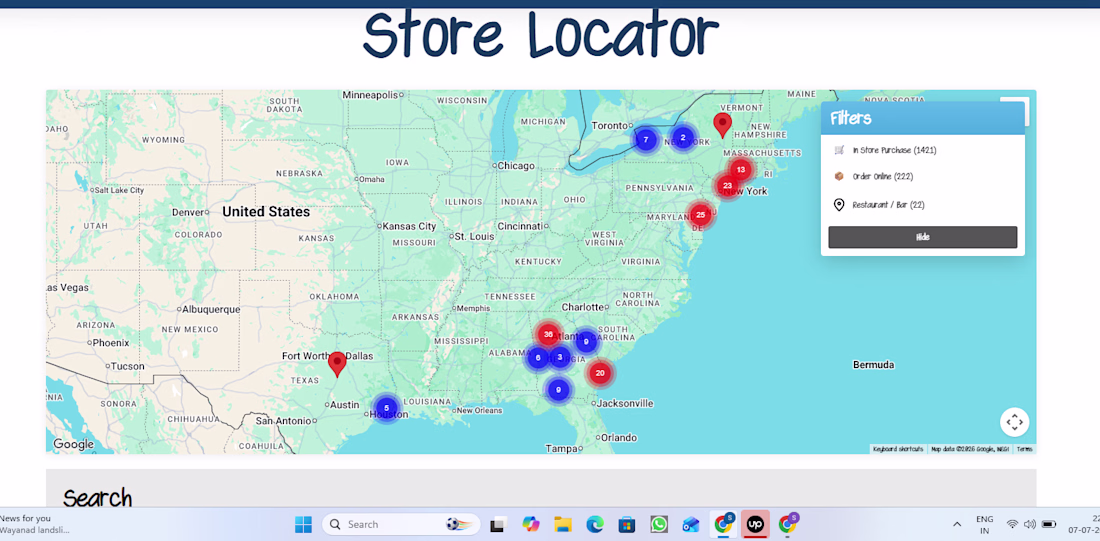Open Keyboard shortcuts on the map
The image size is (1100, 541).
coord(898,449)
